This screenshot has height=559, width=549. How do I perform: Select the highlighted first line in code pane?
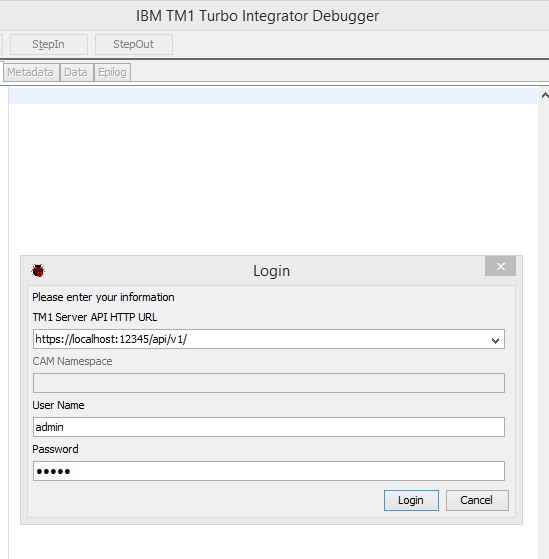pyautogui.click(x=273, y=96)
